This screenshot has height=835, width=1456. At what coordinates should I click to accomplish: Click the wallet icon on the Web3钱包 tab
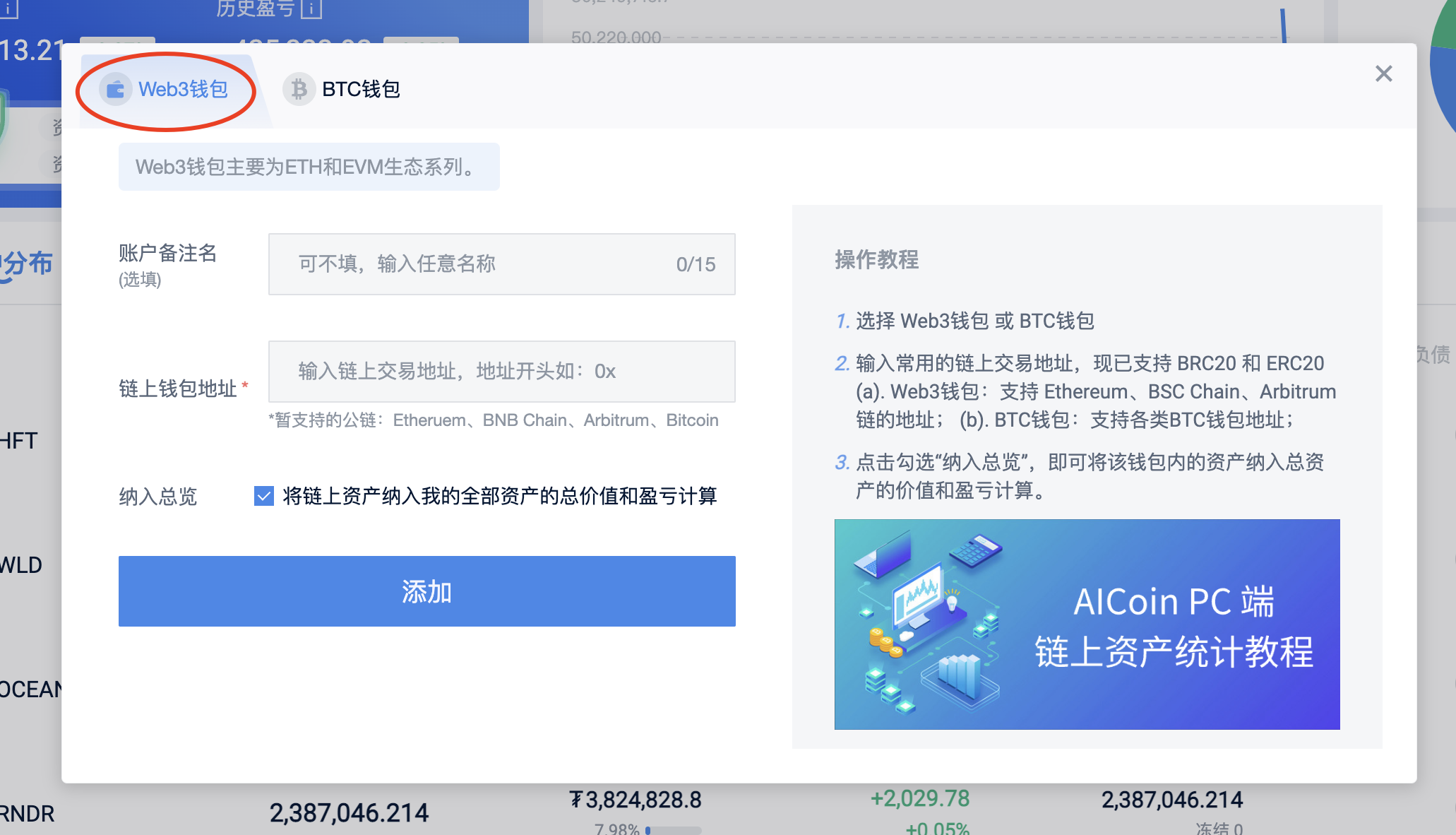115,90
